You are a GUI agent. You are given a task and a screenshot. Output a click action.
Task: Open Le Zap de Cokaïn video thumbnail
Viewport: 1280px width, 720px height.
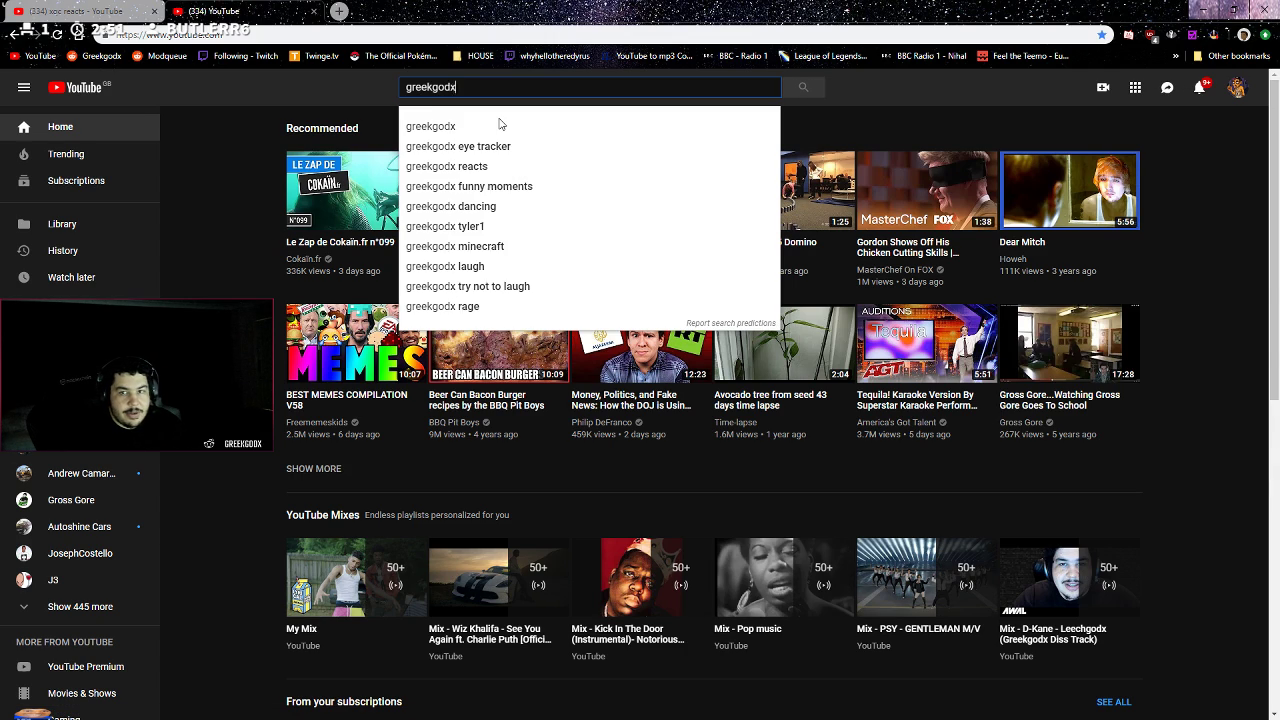tap(342, 190)
